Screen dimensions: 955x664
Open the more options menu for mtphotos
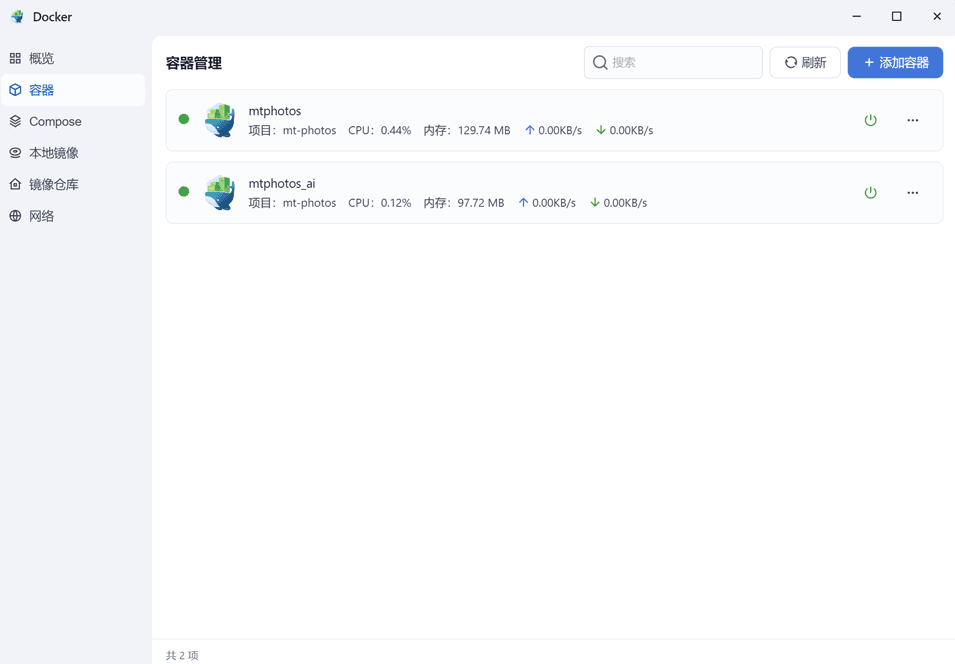tap(912, 120)
